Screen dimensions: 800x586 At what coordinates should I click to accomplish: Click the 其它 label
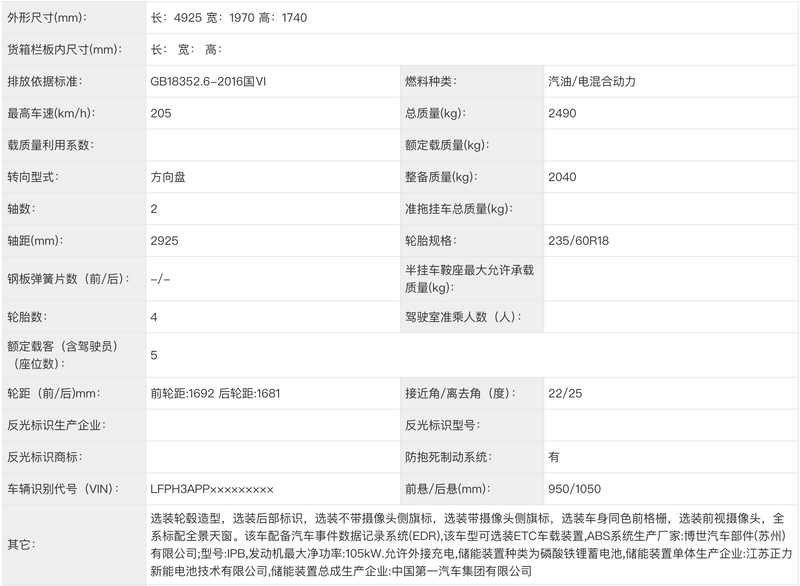[x=21, y=545]
